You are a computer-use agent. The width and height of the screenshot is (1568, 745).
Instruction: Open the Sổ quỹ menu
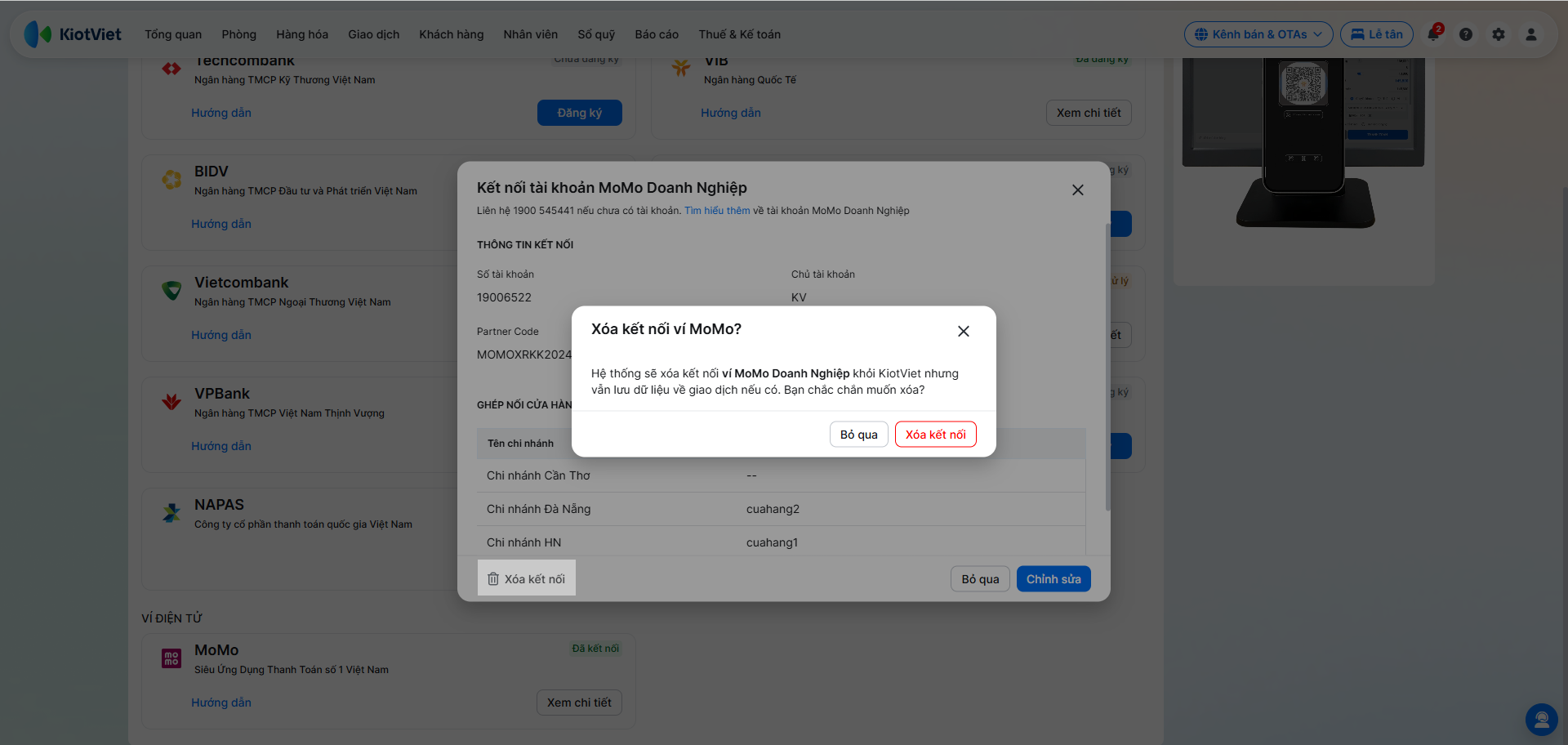[596, 34]
